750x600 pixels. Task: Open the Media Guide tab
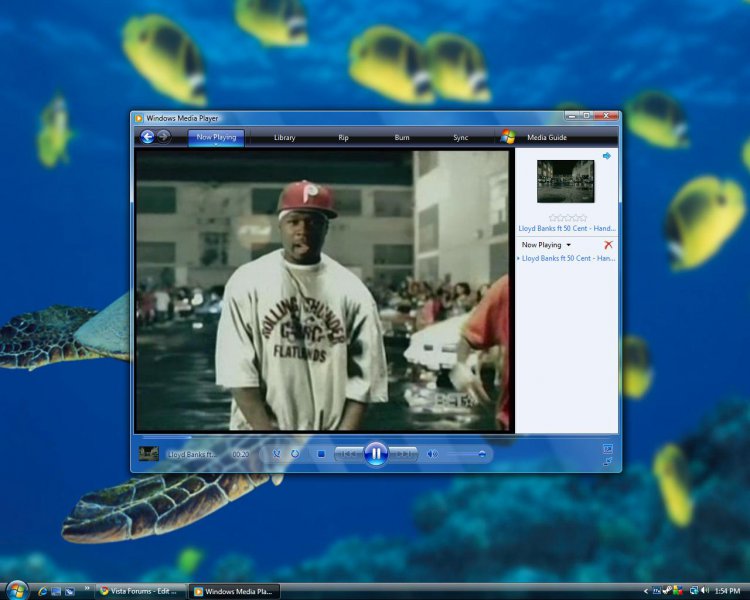[547, 137]
